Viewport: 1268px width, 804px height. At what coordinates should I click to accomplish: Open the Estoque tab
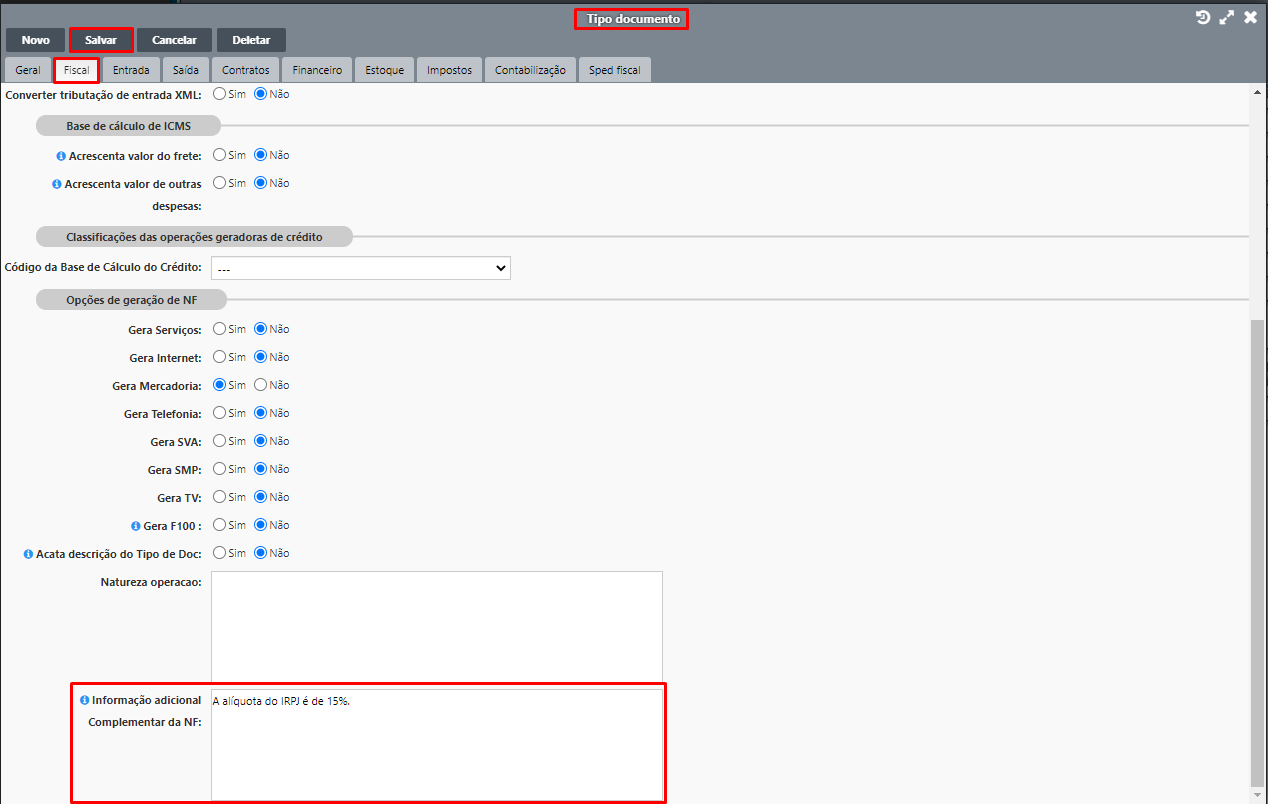pos(384,70)
